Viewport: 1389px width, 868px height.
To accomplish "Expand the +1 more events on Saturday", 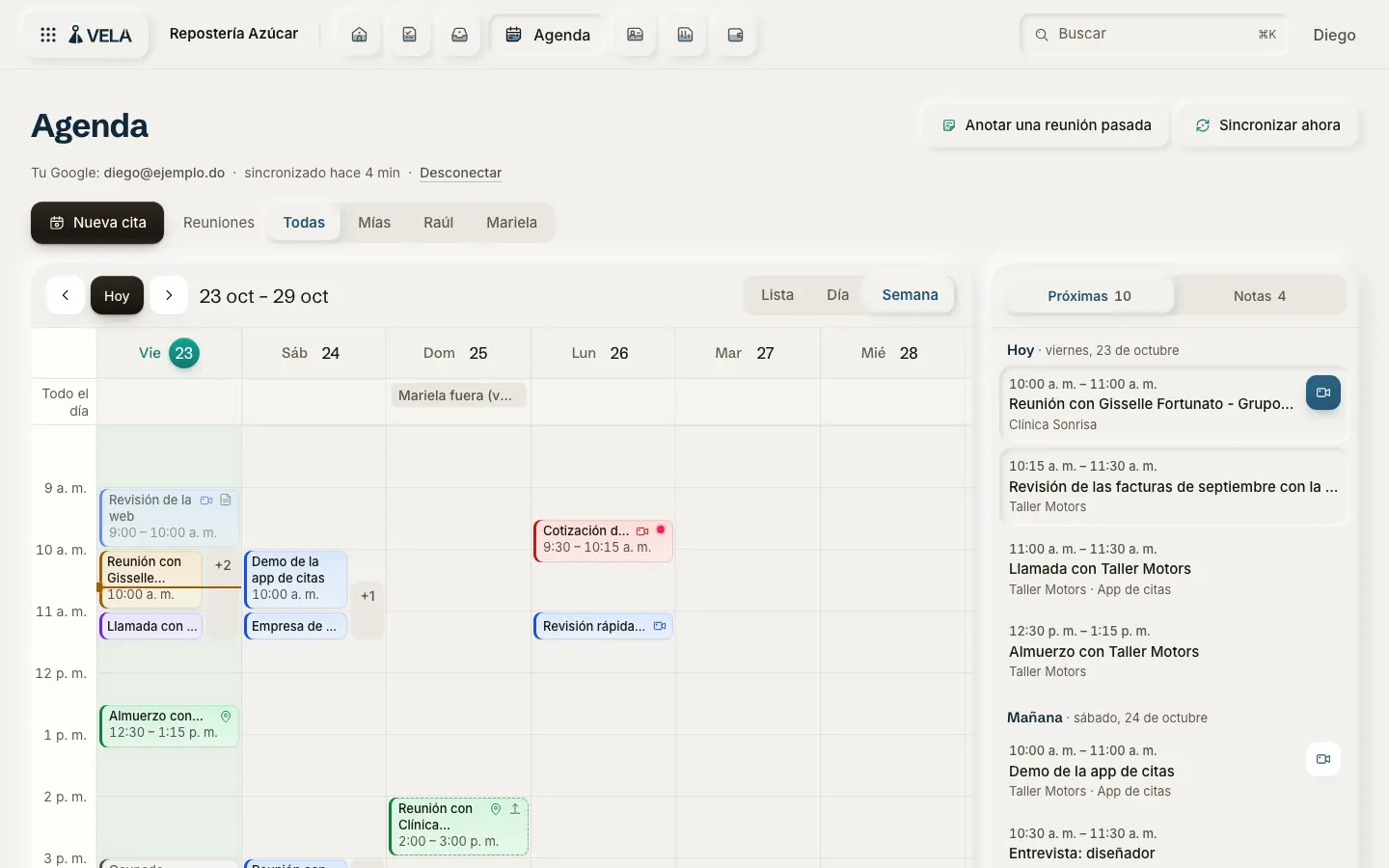I will tap(368, 610).
